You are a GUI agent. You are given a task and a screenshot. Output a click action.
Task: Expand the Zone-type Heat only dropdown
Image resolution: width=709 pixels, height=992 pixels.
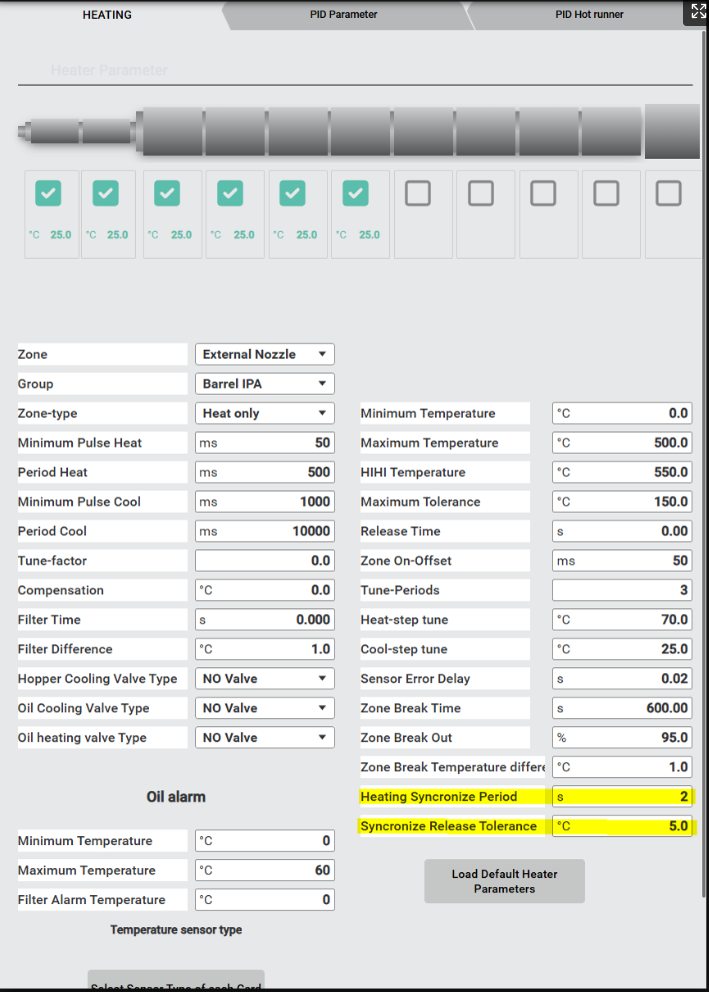tap(264, 413)
